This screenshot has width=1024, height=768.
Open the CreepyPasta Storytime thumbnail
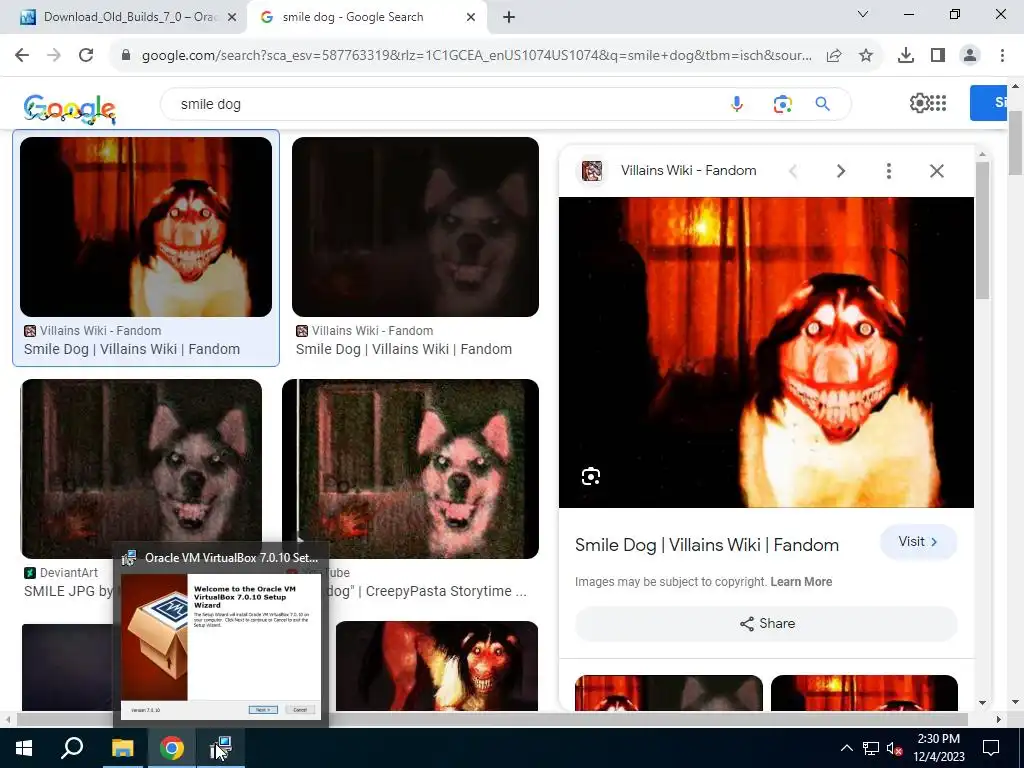pos(411,468)
